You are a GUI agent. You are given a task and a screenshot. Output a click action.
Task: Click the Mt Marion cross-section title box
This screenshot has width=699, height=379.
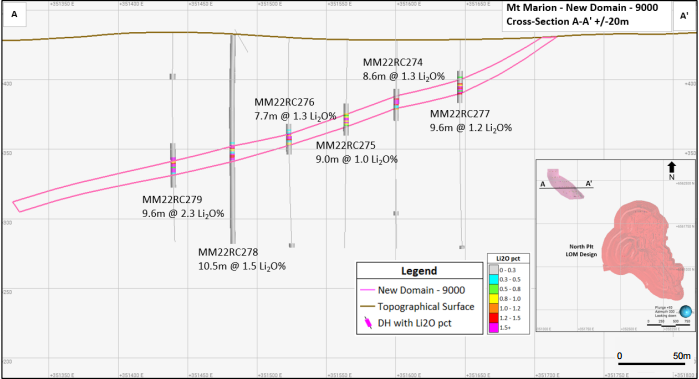[587, 16]
